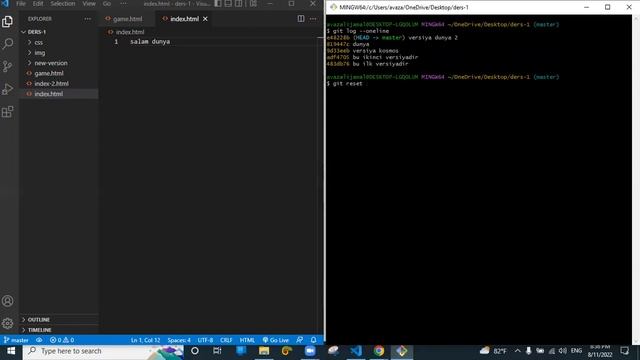640x360 pixels.
Task: Click Ln 1, Col 12 in status bar
Action: click(145, 340)
